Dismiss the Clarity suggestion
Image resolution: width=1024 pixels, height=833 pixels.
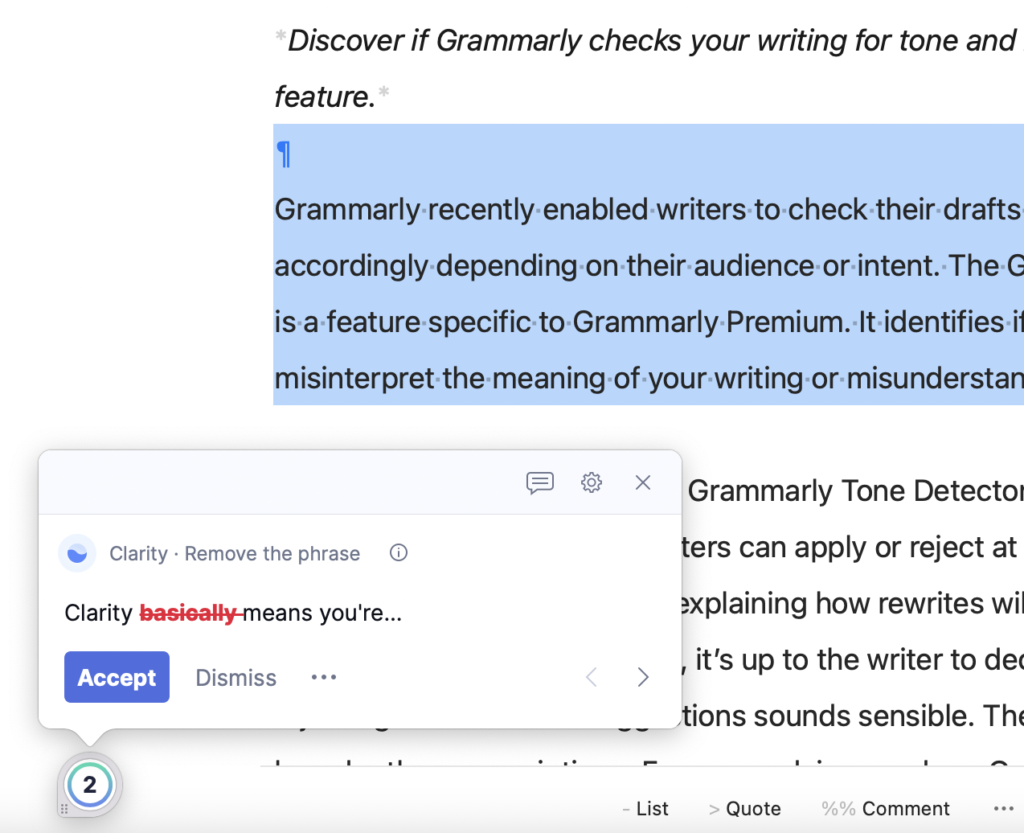pos(236,677)
